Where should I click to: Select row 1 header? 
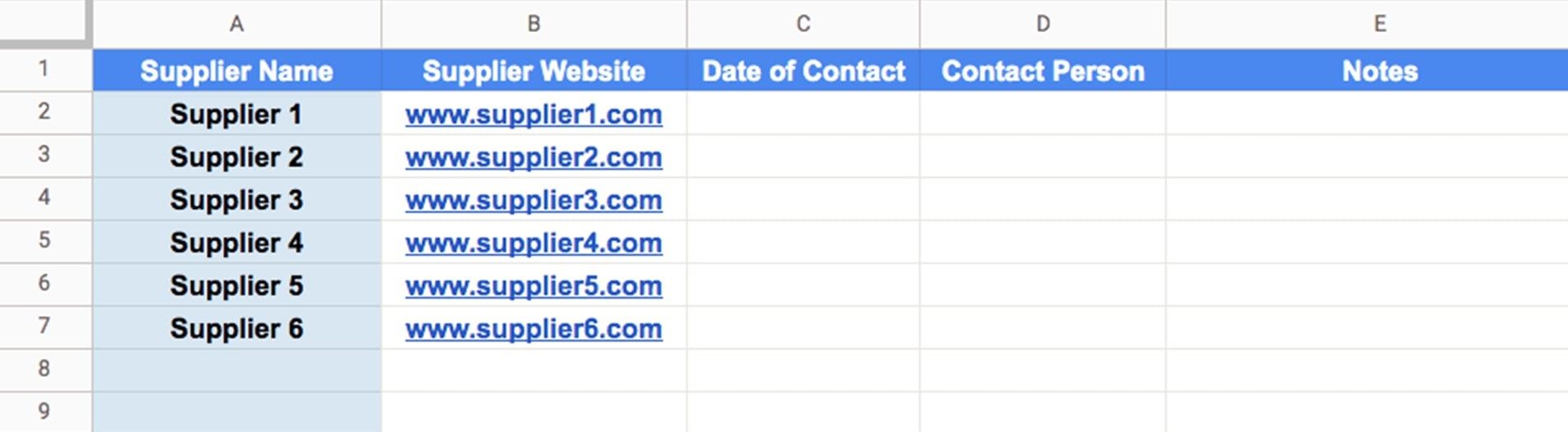44,69
